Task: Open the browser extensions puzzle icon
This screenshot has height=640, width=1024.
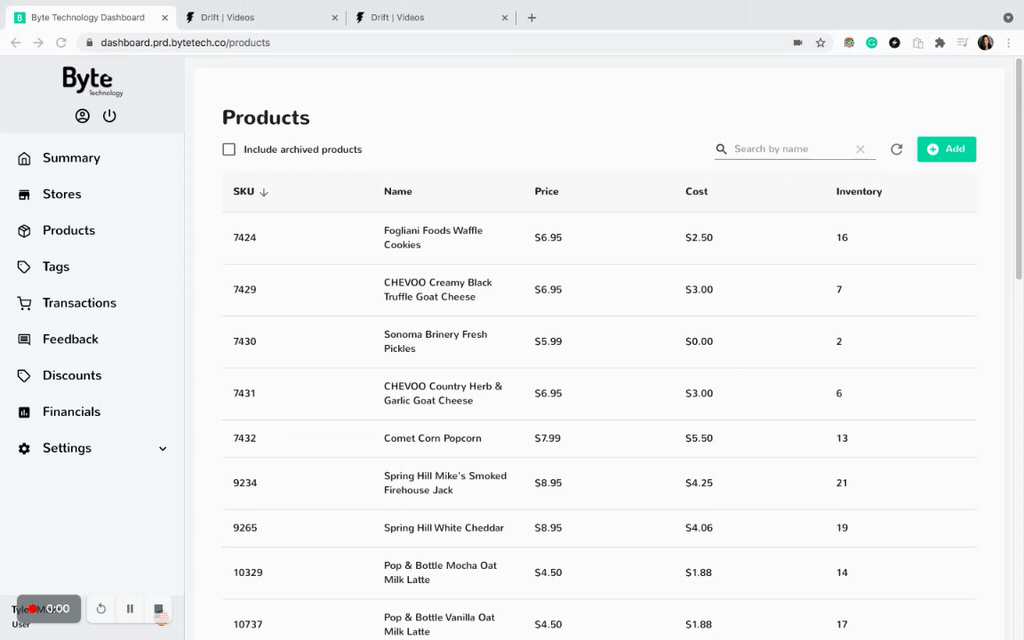Action: pos(940,43)
